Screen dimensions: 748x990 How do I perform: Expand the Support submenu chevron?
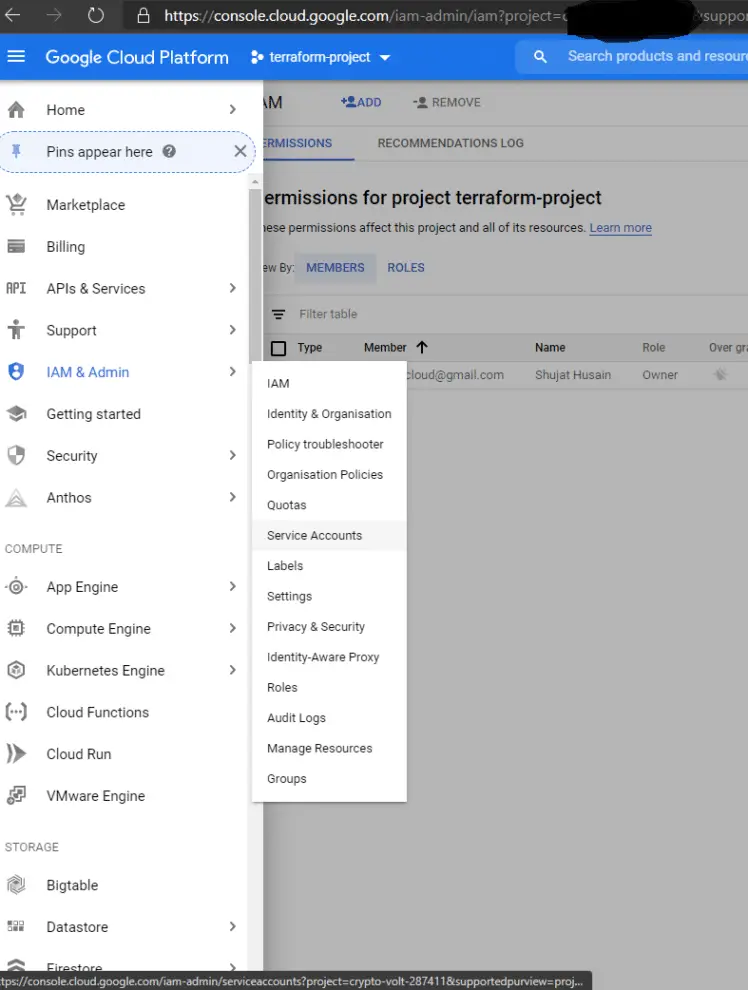(x=232, y=330)
